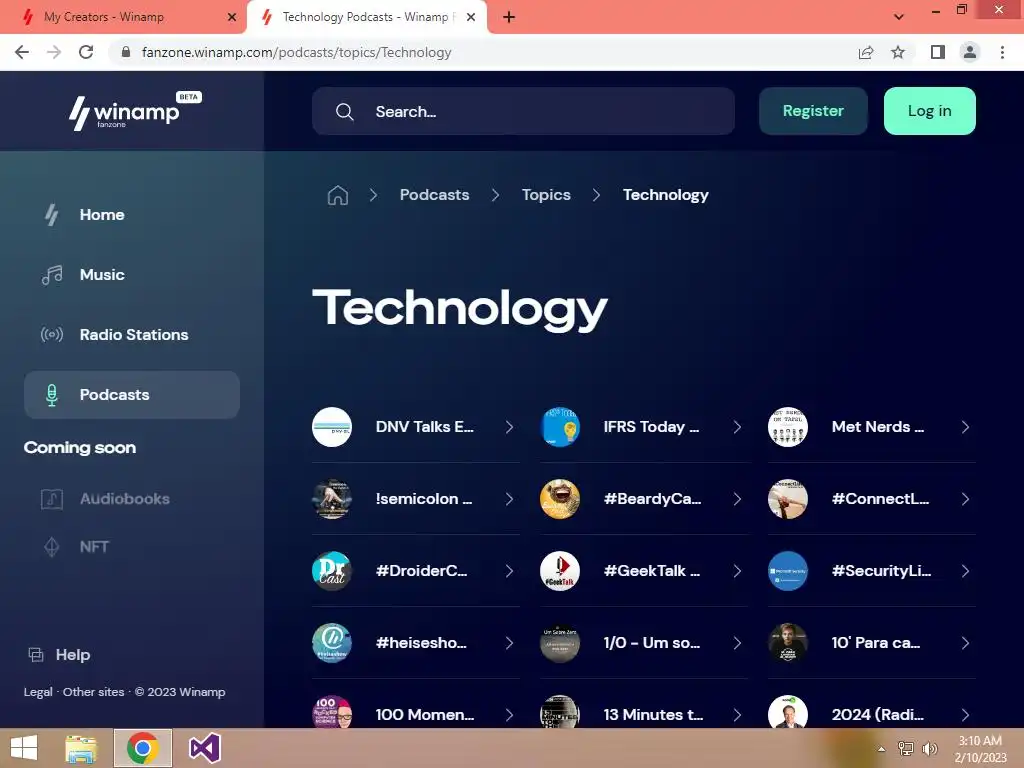Expand !semicolon row chevron
The image size is (1024, 768).
(509, 499)
